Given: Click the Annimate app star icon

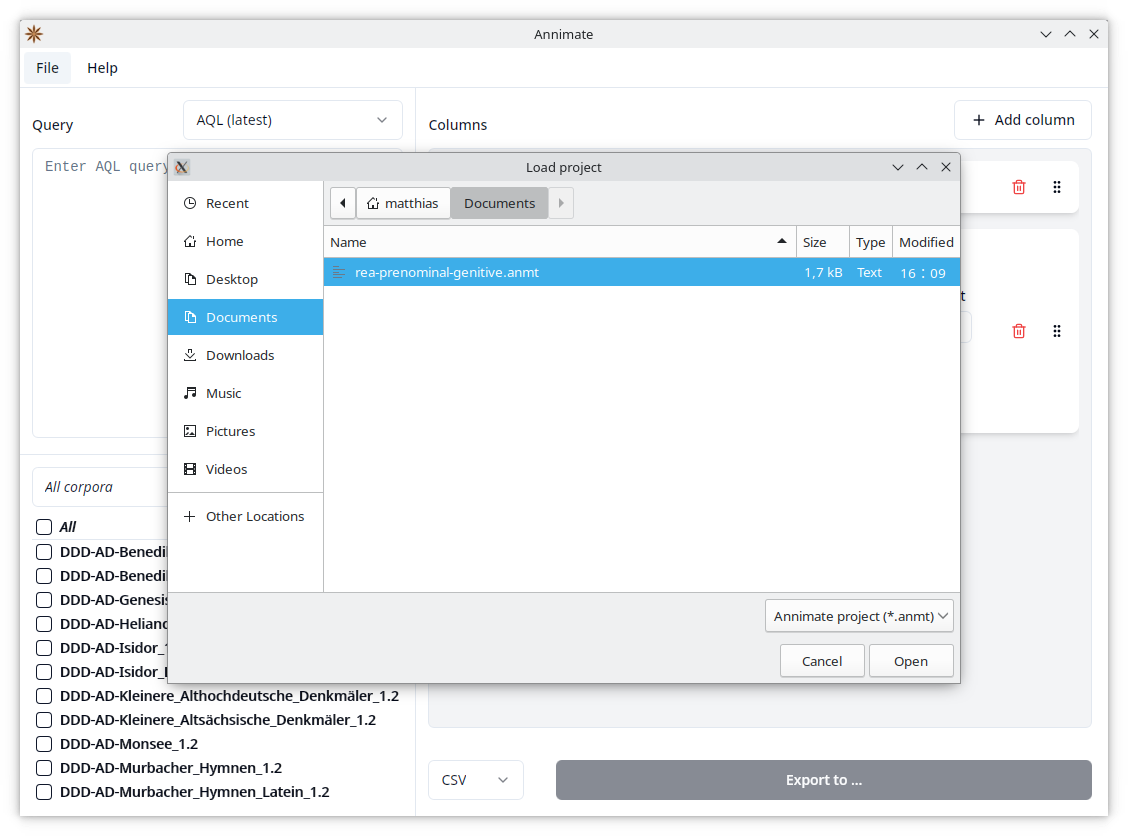Looking at the screenshot, I should pyautogui.click(x=34, y=34).
